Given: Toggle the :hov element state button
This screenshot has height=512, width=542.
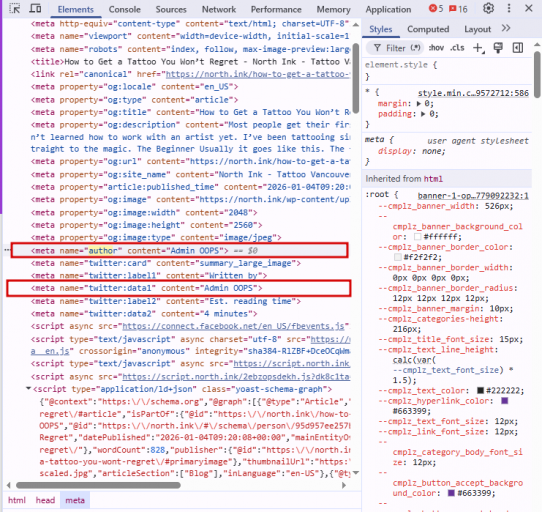Looking at the screenshot, I should pyautogui.click(x=436, y=48).
